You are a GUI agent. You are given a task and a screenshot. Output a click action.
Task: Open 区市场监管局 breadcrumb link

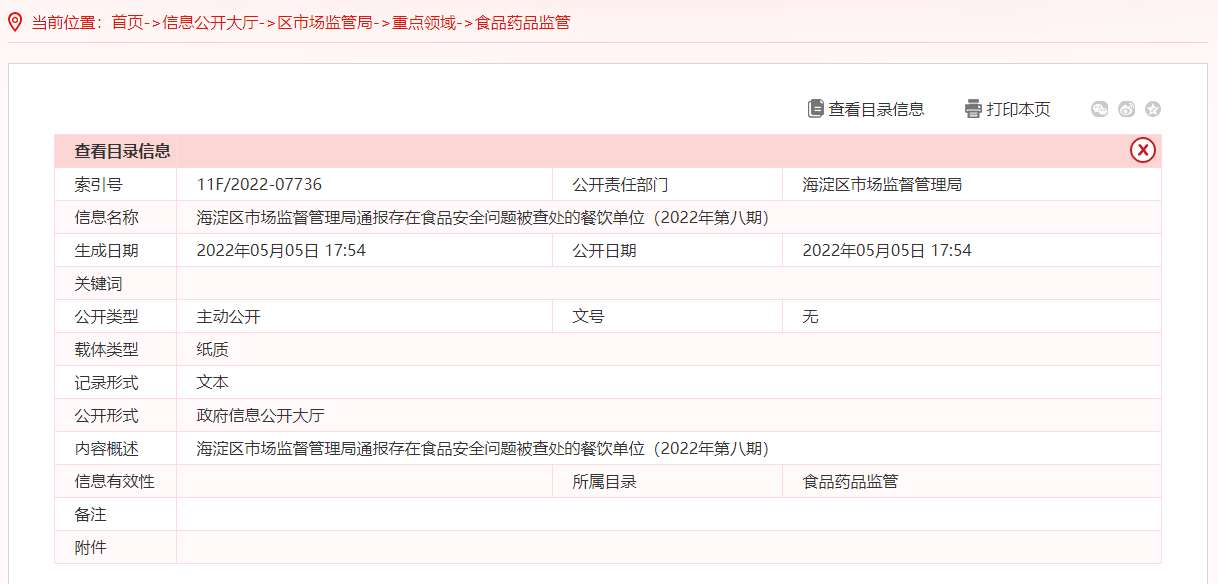(x=324, y=22)
